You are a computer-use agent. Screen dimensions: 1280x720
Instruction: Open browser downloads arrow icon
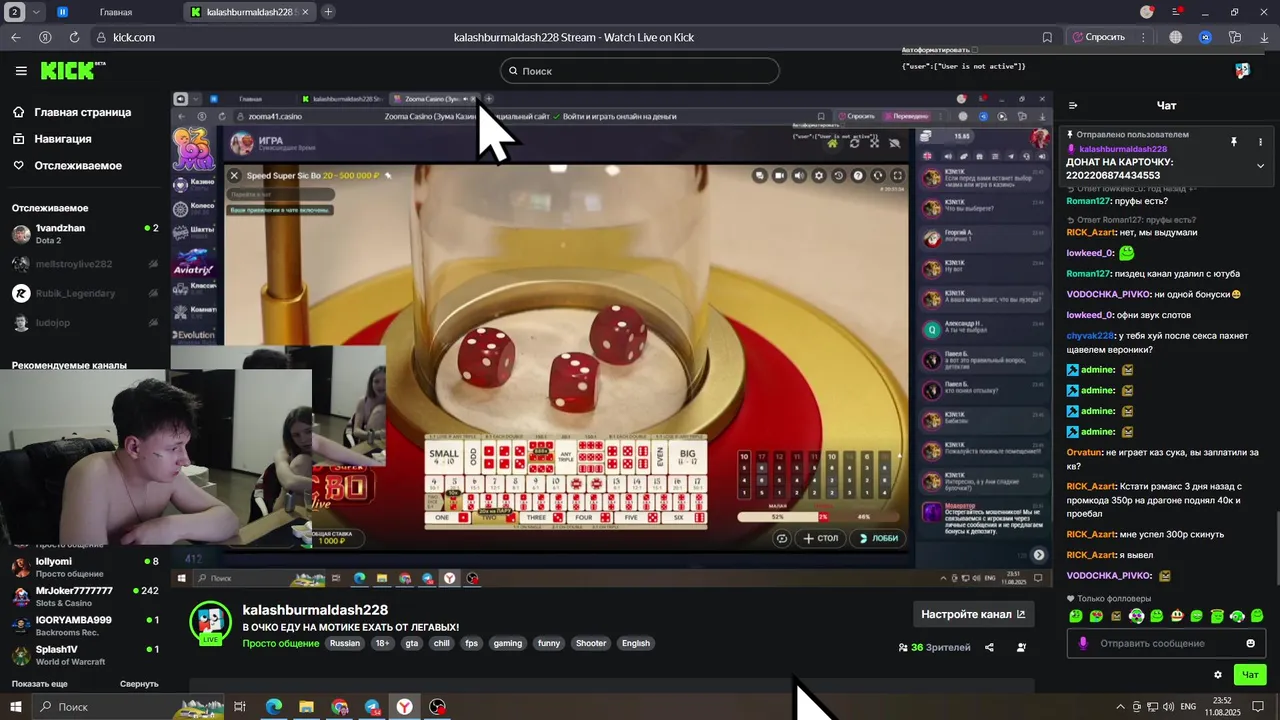1264,37
